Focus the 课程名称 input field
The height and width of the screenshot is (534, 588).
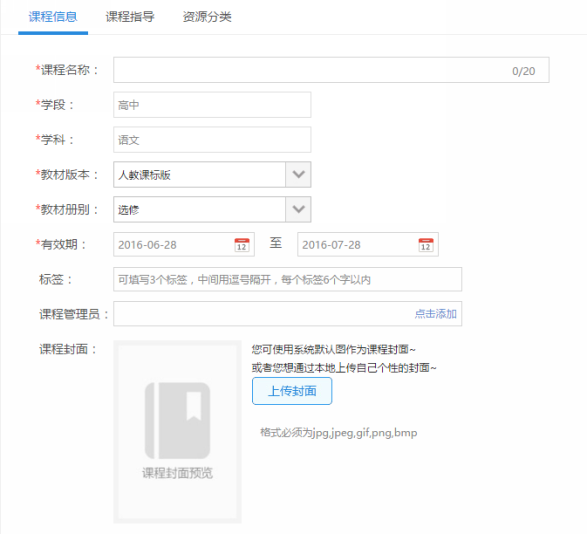(332, 70)
